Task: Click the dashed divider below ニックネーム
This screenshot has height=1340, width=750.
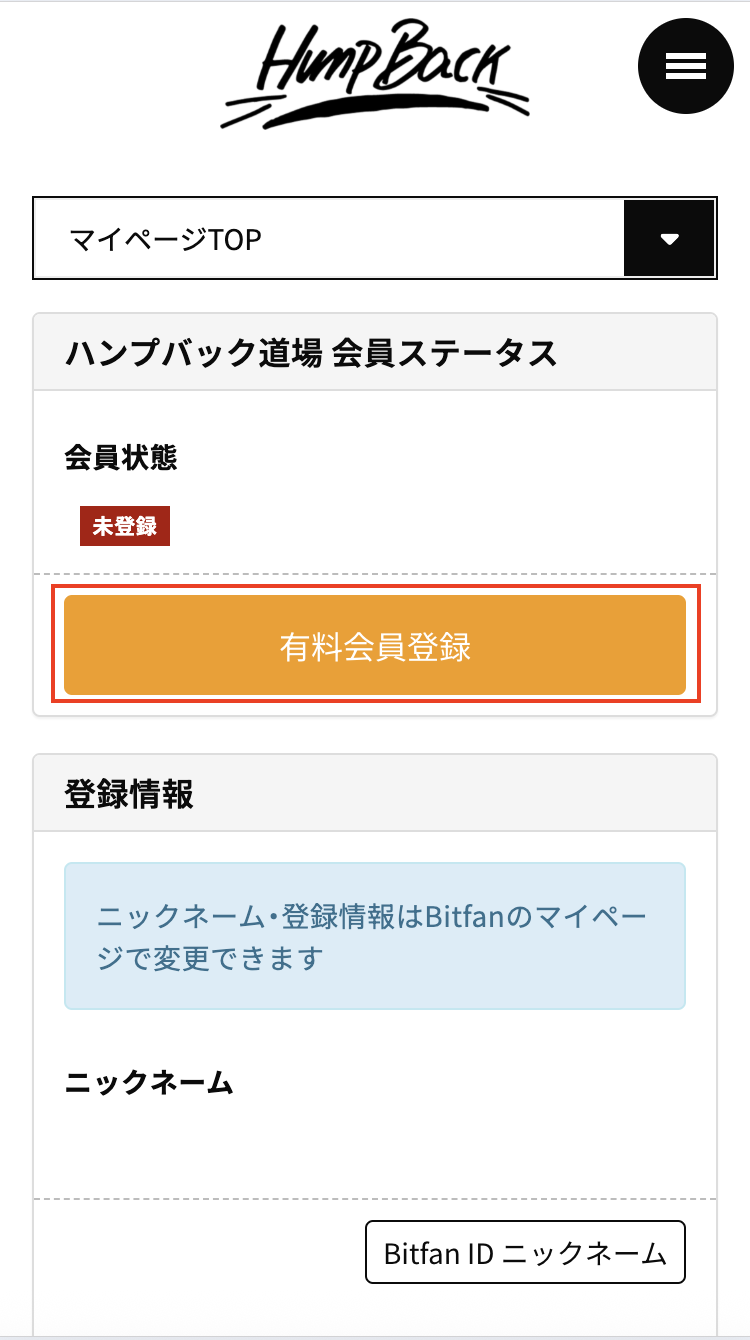Action: coord(375,1198)
